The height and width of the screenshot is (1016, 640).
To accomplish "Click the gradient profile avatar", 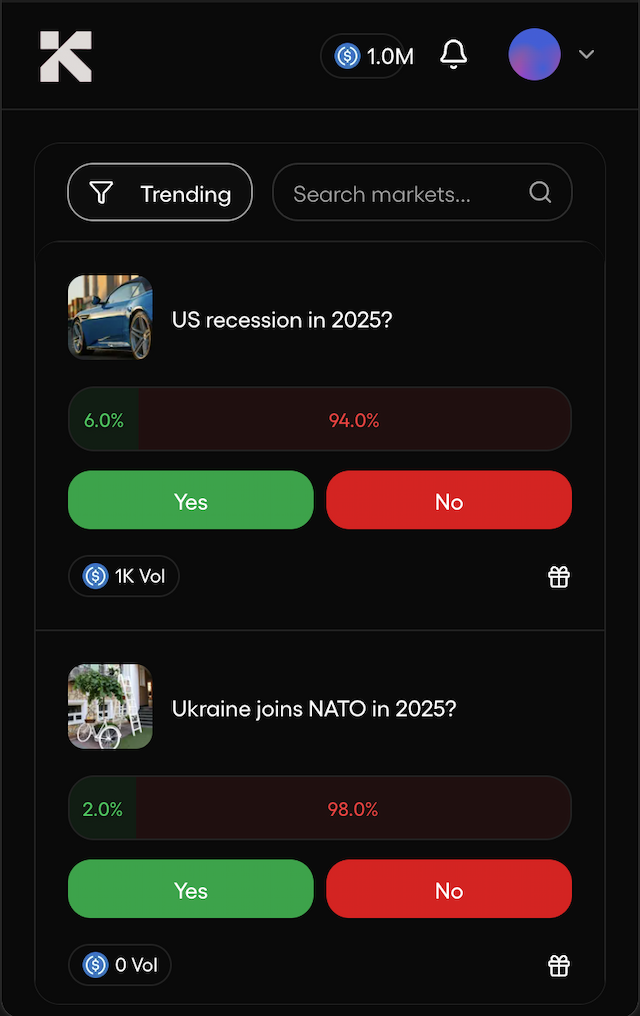I will pos(534,55).
